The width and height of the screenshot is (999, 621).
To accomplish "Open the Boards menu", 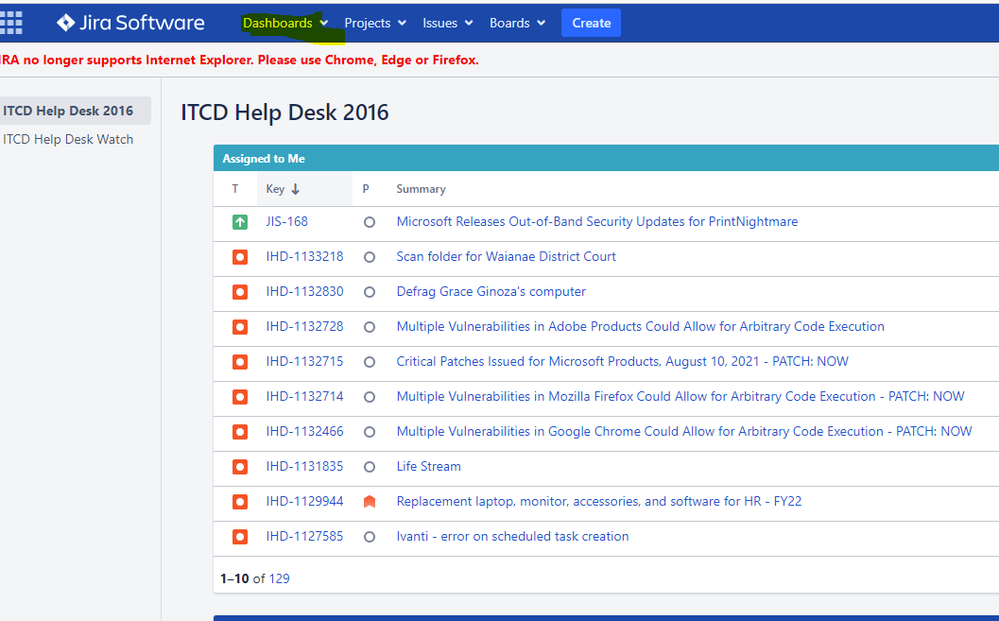I will [x=517, y=23].
